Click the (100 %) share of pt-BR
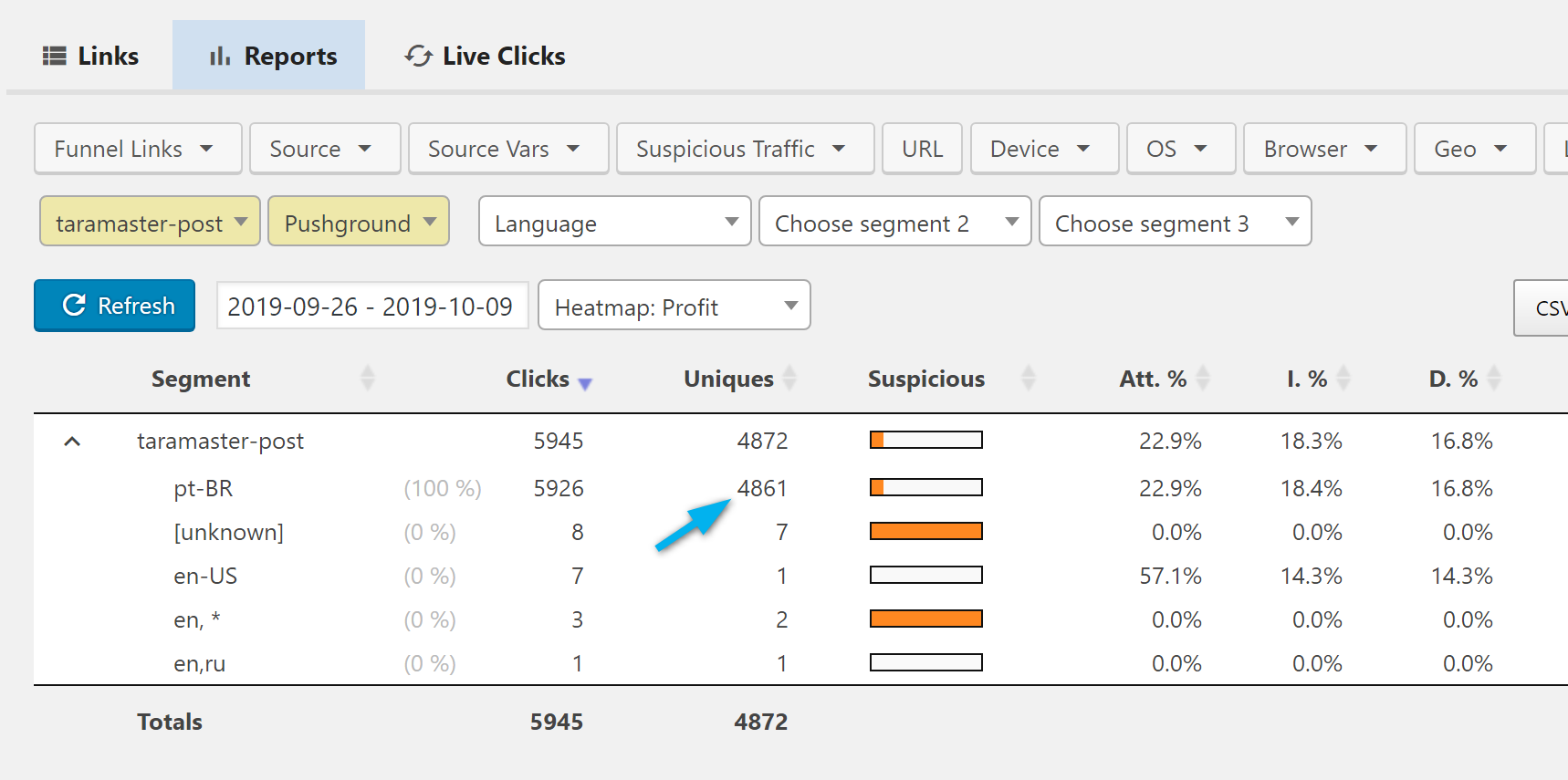Viewport: 1568px width, 780px height. point(443,489)
